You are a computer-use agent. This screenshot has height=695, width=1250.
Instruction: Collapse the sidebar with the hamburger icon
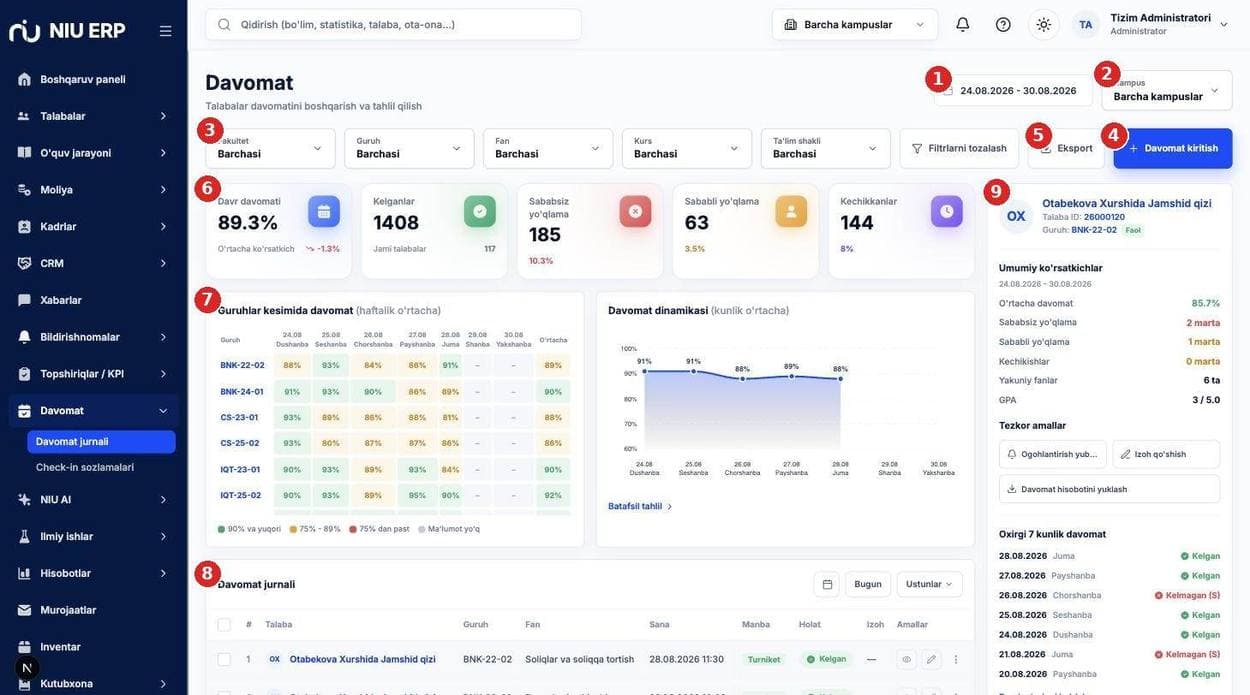coord(165,31)
